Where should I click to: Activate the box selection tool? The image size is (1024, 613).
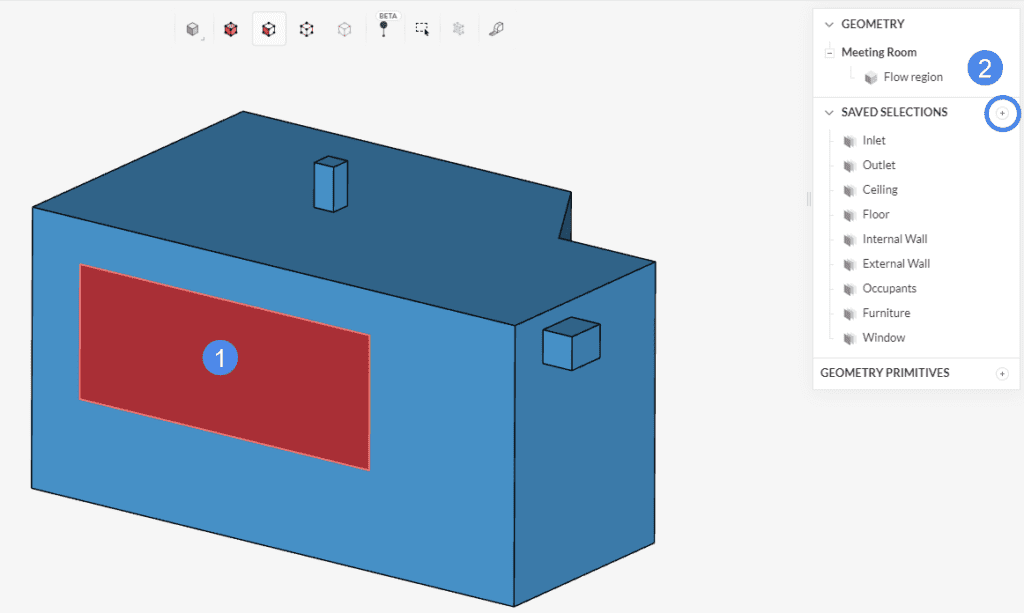[x=421, y=28]
